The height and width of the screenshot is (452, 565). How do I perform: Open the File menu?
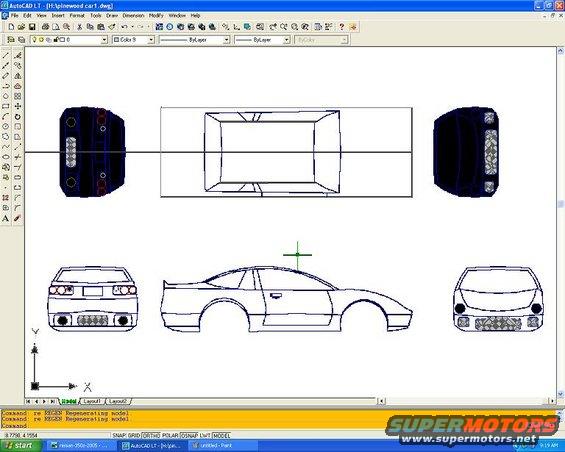[14, 15]
